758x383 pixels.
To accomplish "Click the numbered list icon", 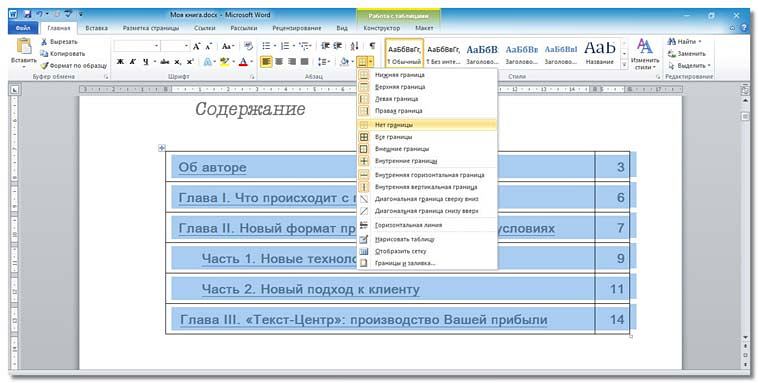I will pos(285,46).
